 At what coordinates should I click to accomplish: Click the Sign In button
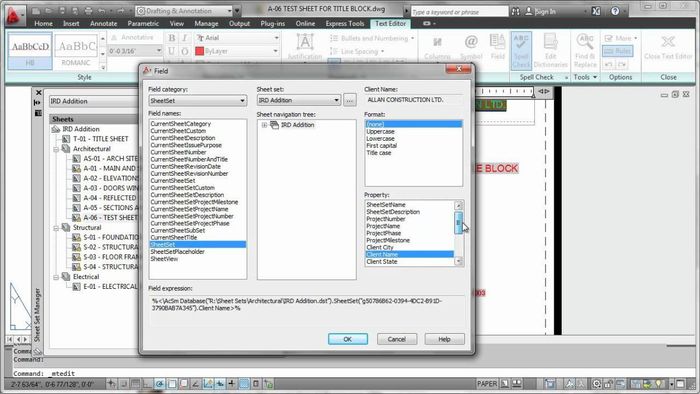point(540,12)
